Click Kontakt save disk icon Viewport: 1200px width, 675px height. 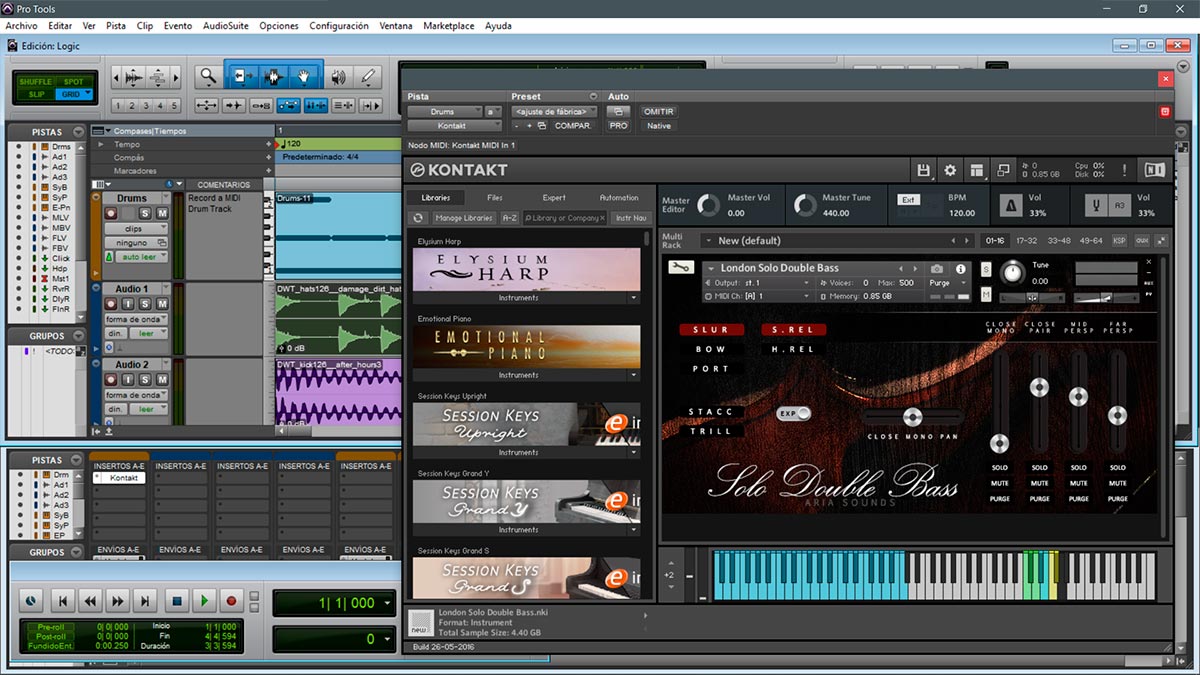(x=923, y=171)
